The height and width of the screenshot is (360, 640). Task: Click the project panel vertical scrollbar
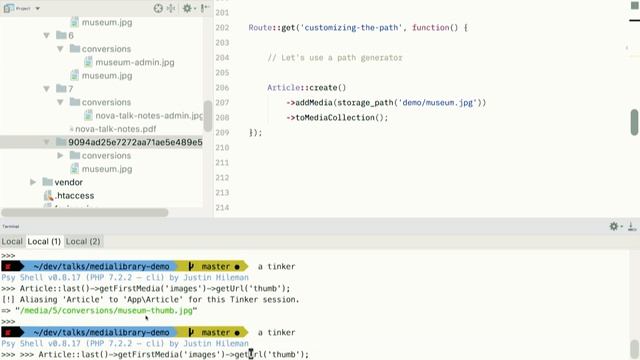tap(207, 116)
